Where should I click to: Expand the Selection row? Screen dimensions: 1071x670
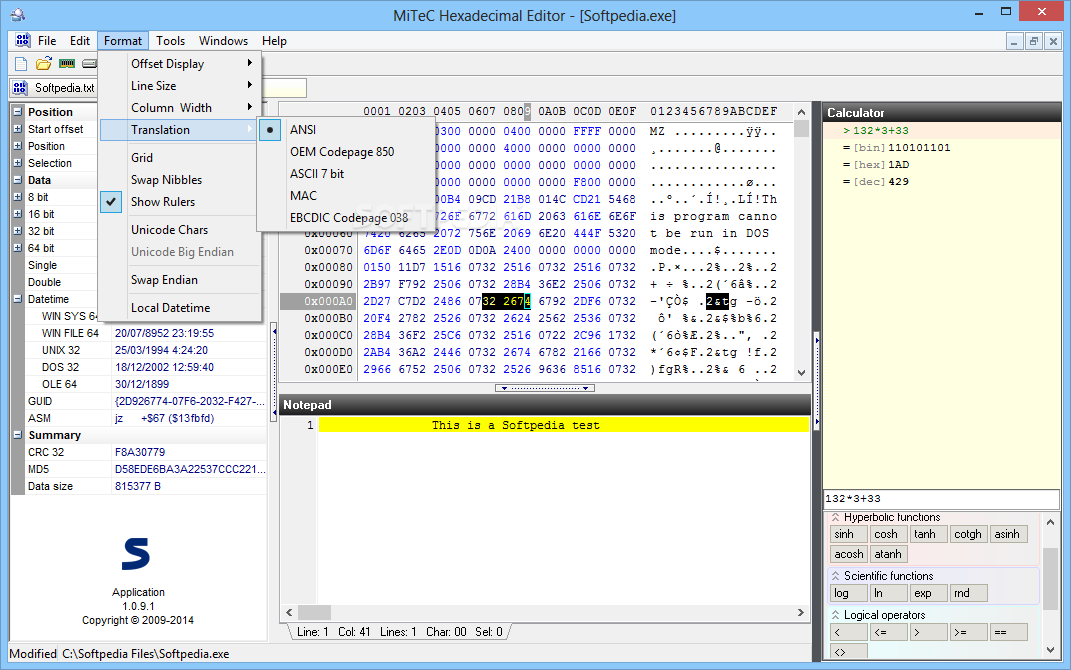coord(18,163)
